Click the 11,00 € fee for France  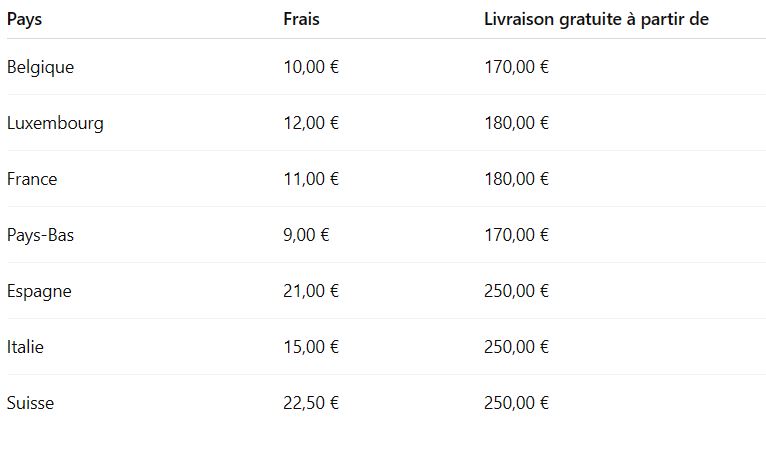coord(311,179)
